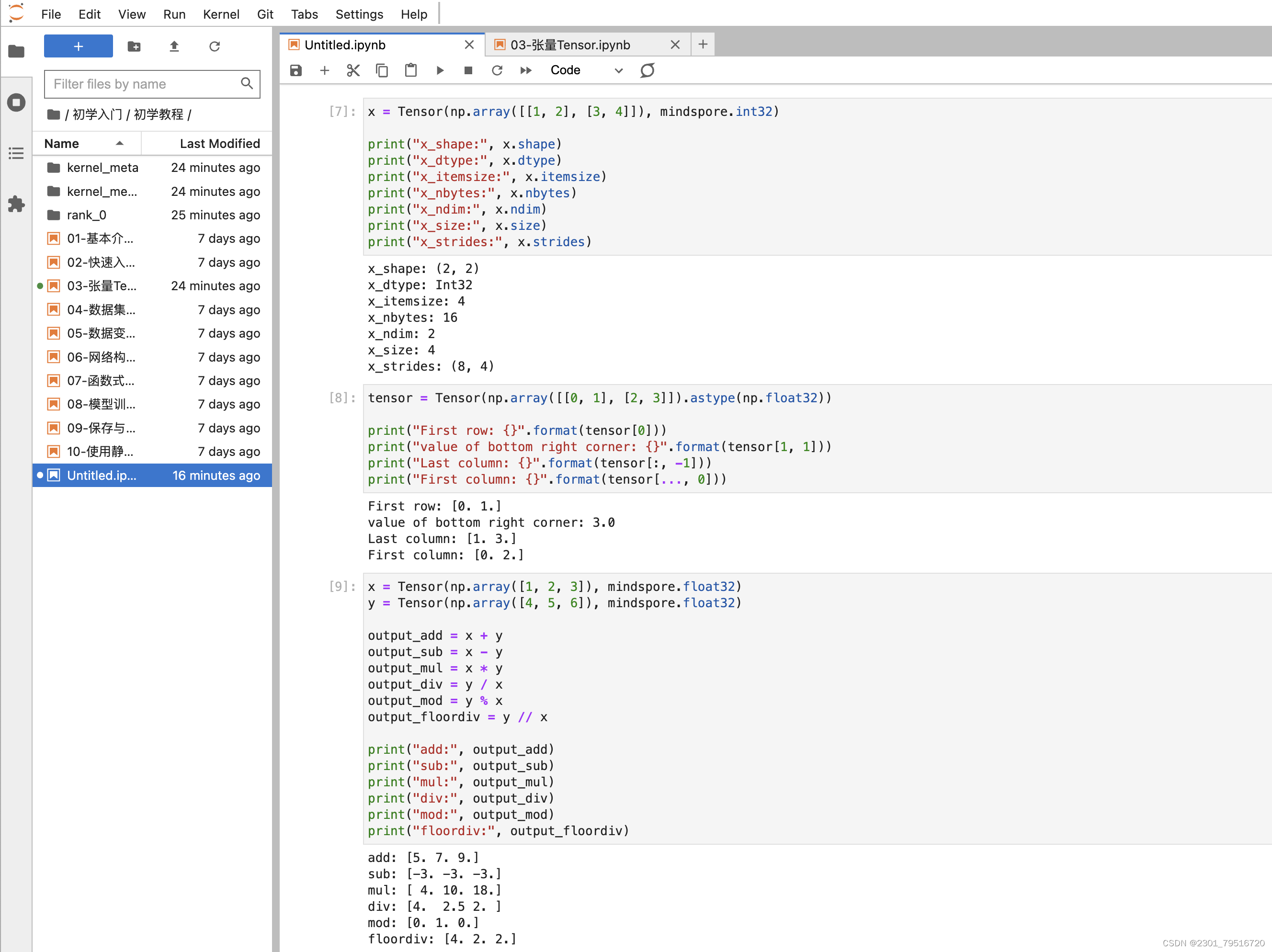Open the Code cell type dropdown
This screenshot has height=952, width=1272.
[x=585, y=70]
